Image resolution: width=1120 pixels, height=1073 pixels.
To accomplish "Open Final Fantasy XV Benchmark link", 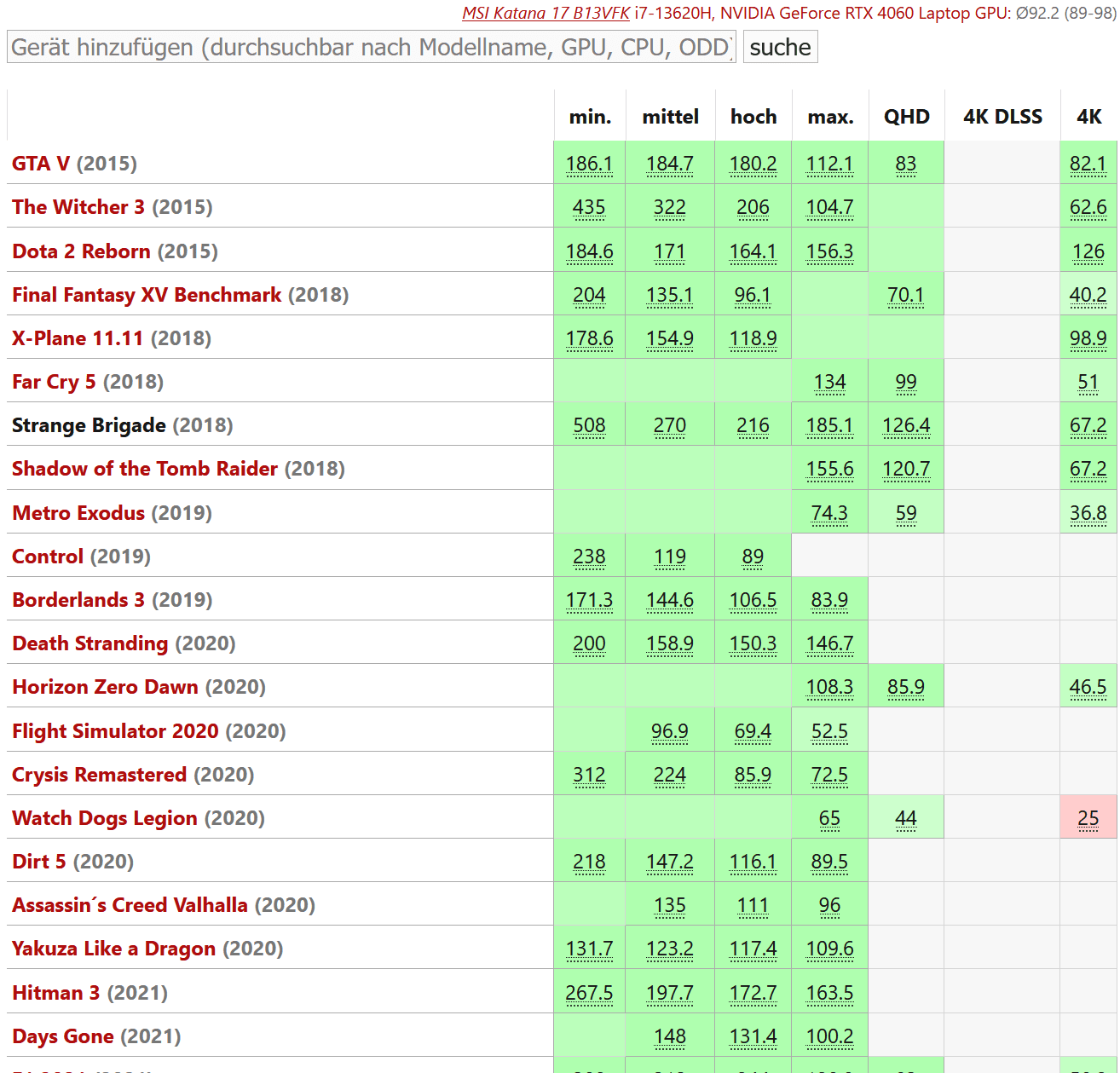I will tap(147, 295).
